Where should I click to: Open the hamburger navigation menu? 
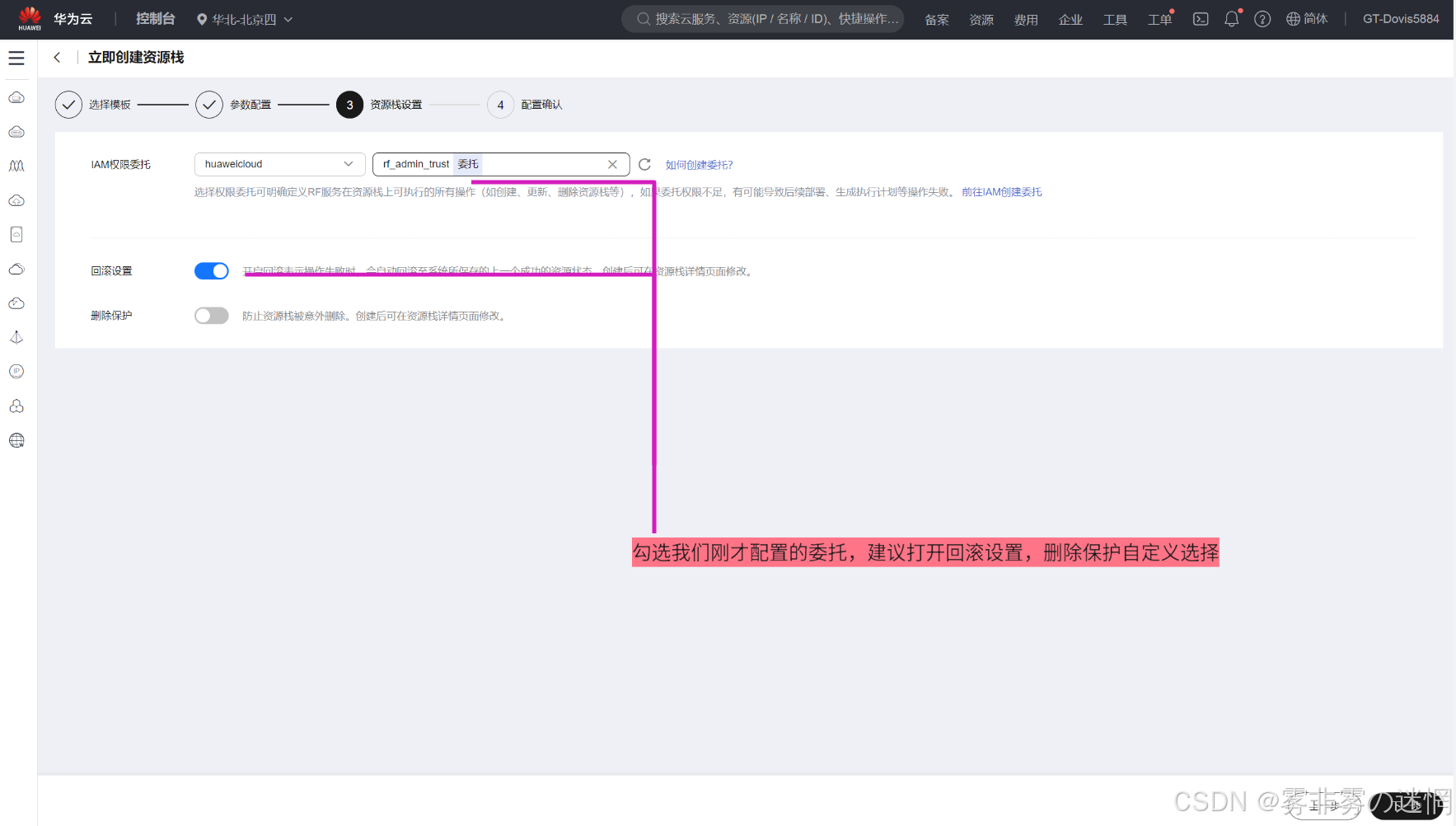(x=16, y=59)
